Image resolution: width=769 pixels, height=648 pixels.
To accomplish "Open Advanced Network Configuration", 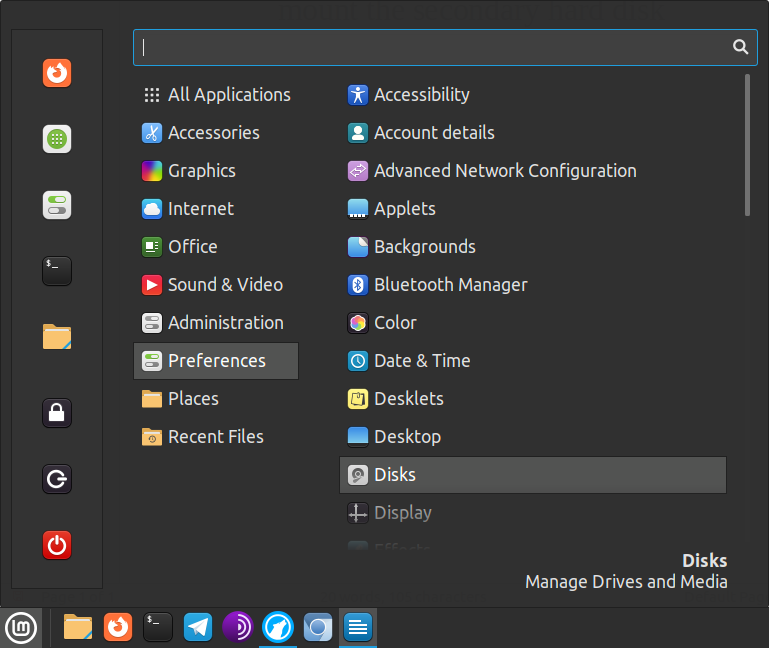I will point(533,171).
